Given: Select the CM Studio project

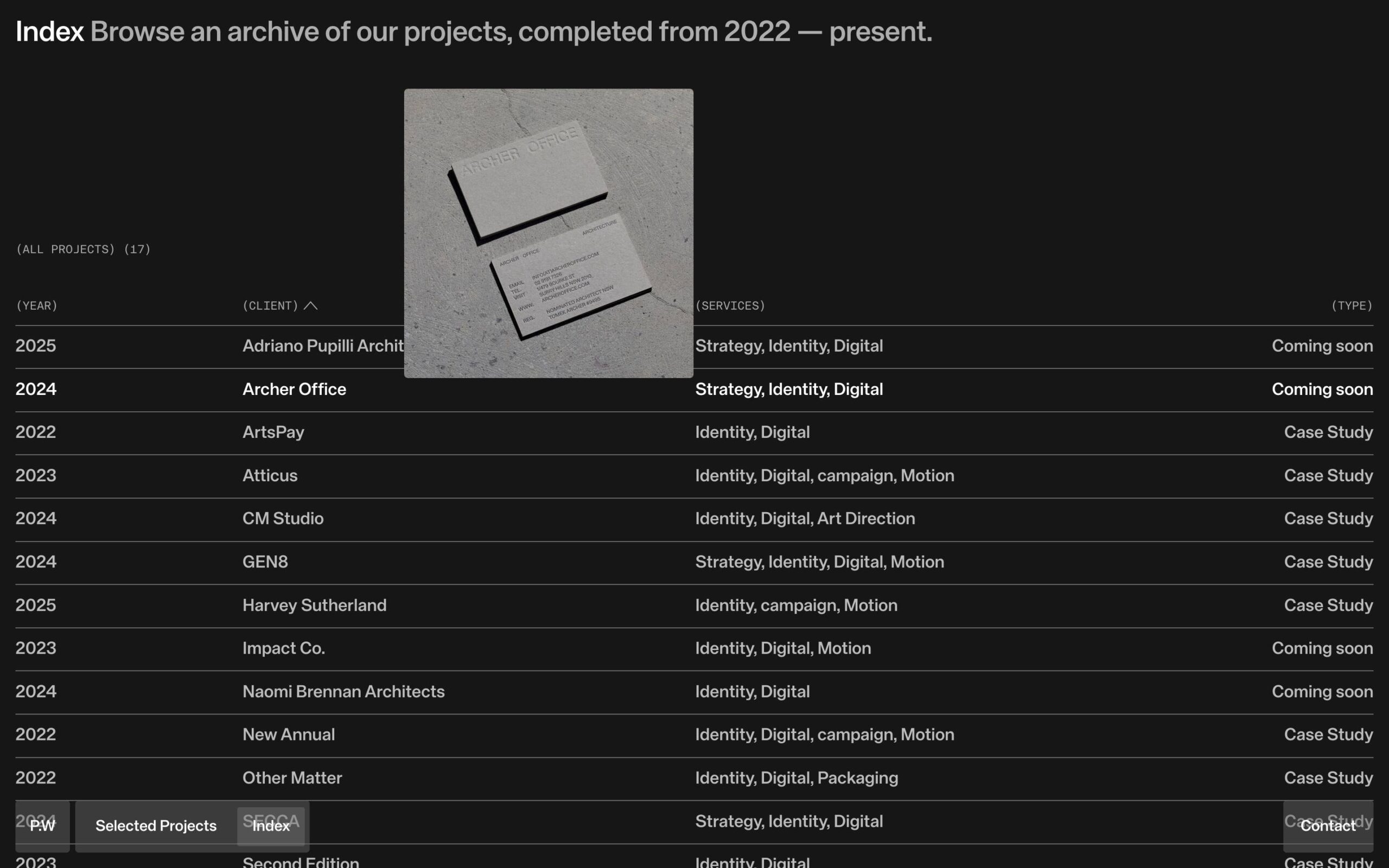Looking at the screenshot, I should (x=282, y=519).
